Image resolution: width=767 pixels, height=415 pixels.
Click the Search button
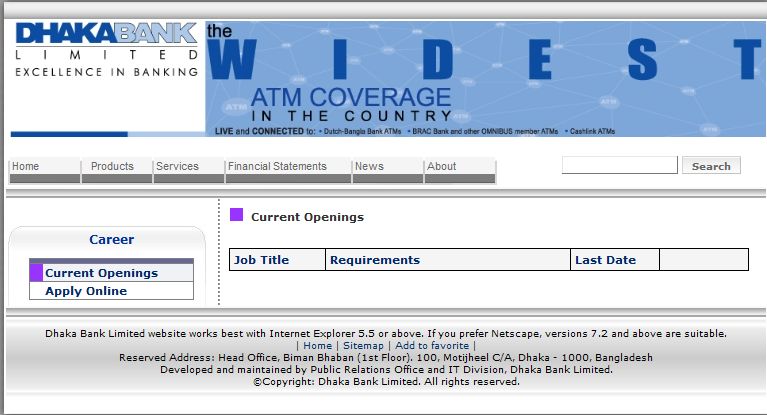(711, 166)
